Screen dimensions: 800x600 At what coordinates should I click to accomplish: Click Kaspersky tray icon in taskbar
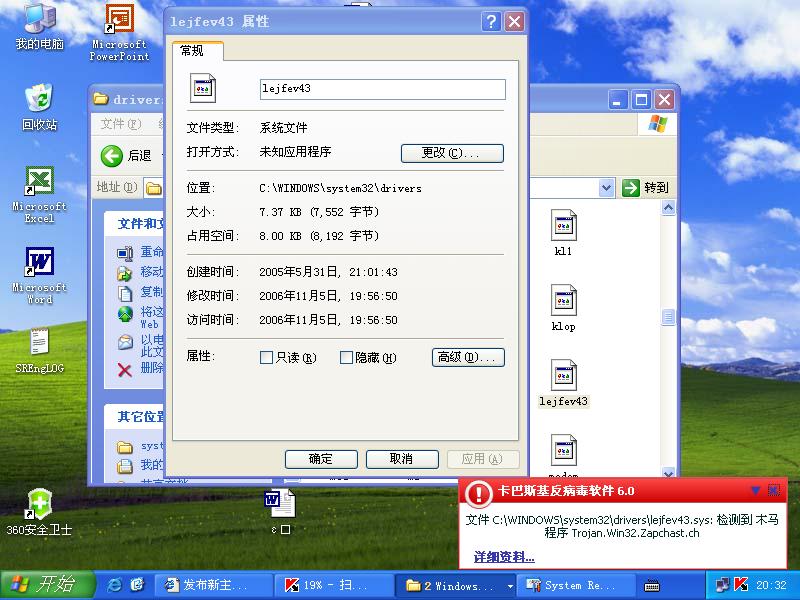pos(741,584)
